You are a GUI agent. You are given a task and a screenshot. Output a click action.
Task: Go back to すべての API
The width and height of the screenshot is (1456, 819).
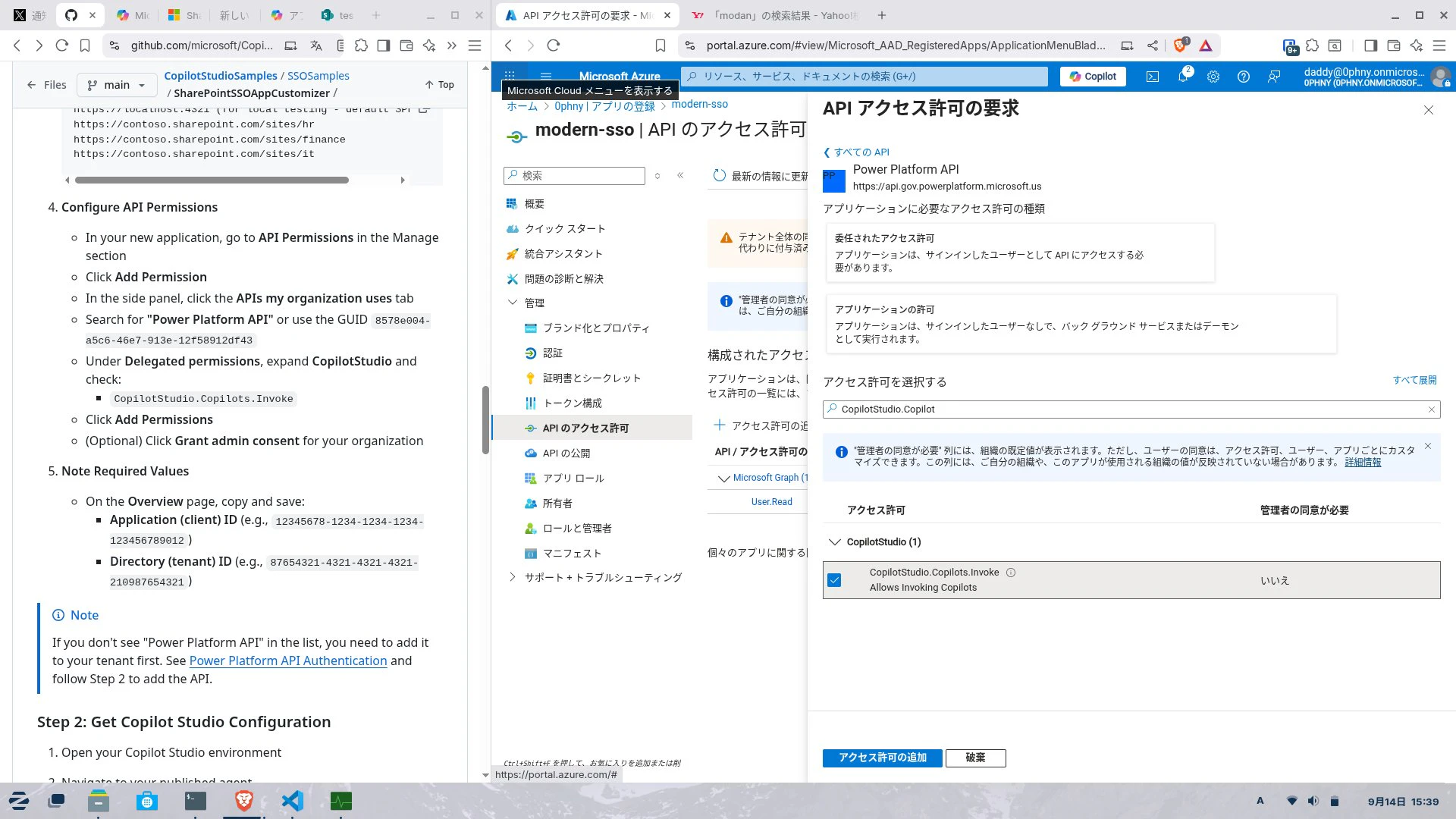pos(857,152)
